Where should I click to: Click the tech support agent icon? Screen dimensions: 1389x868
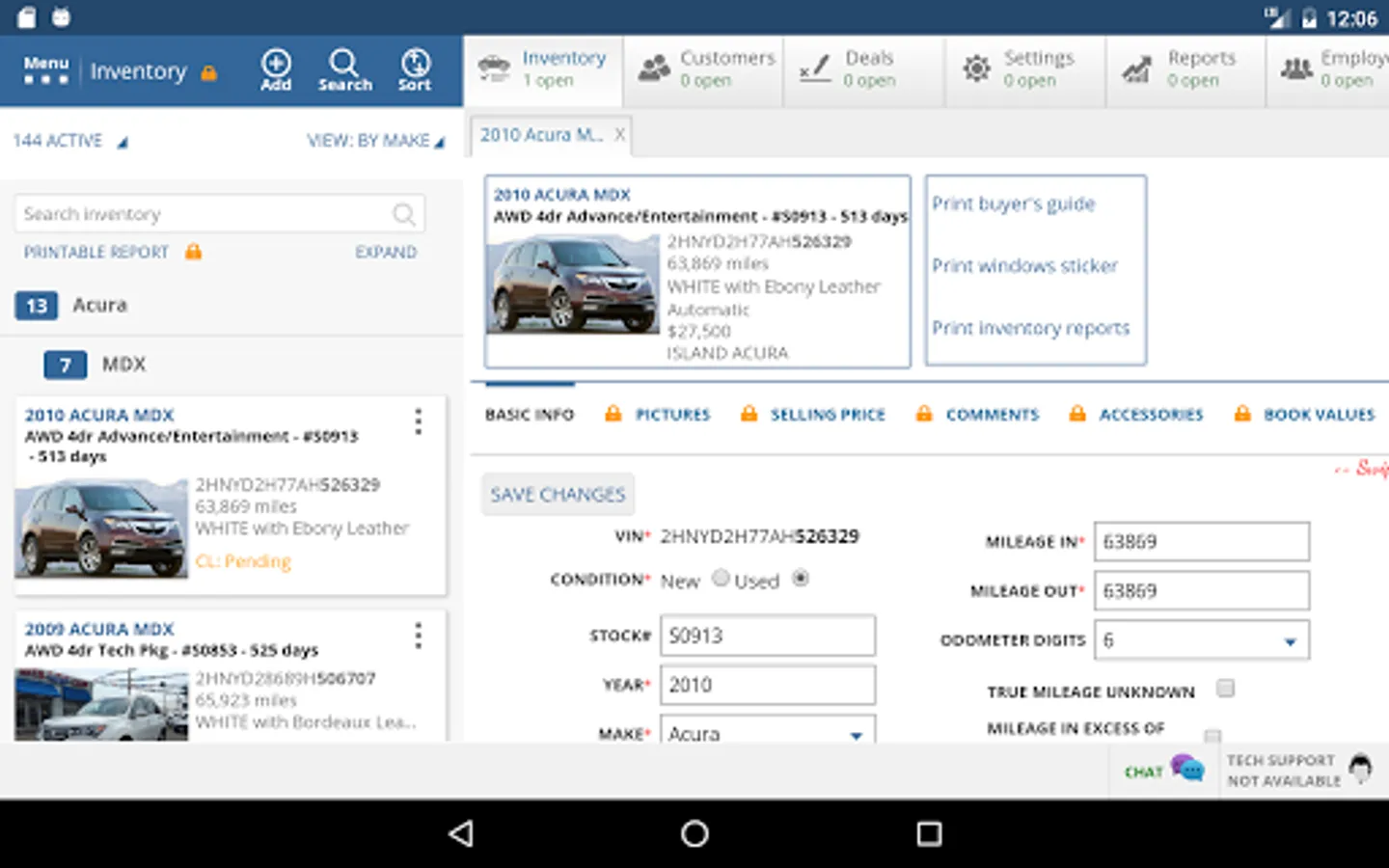pyautogui.click(x=1360, y=769)
